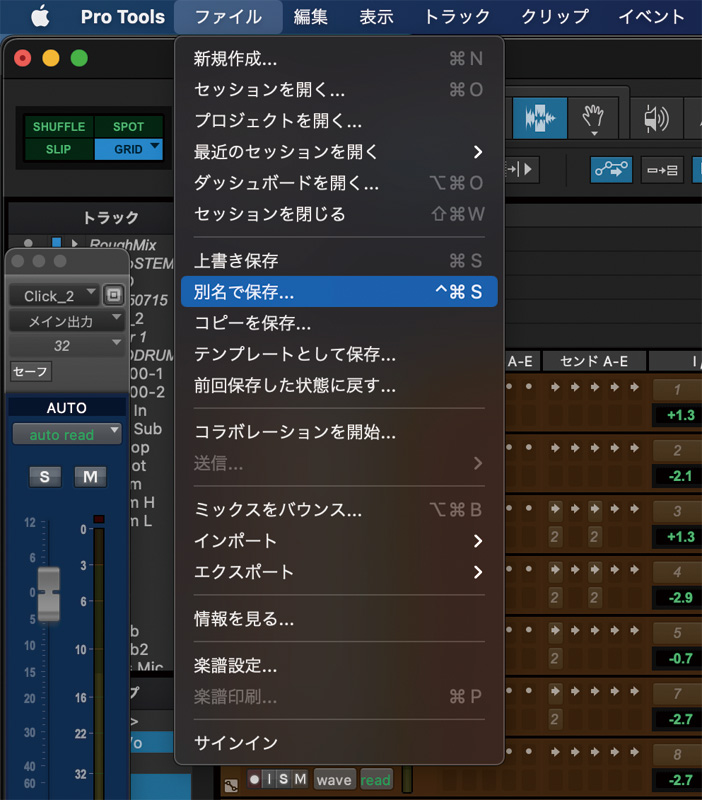Image resolution: width=702 pixels, height=800 pixels.
Task: Open the 32 output path dropdown
Action: 66,345
